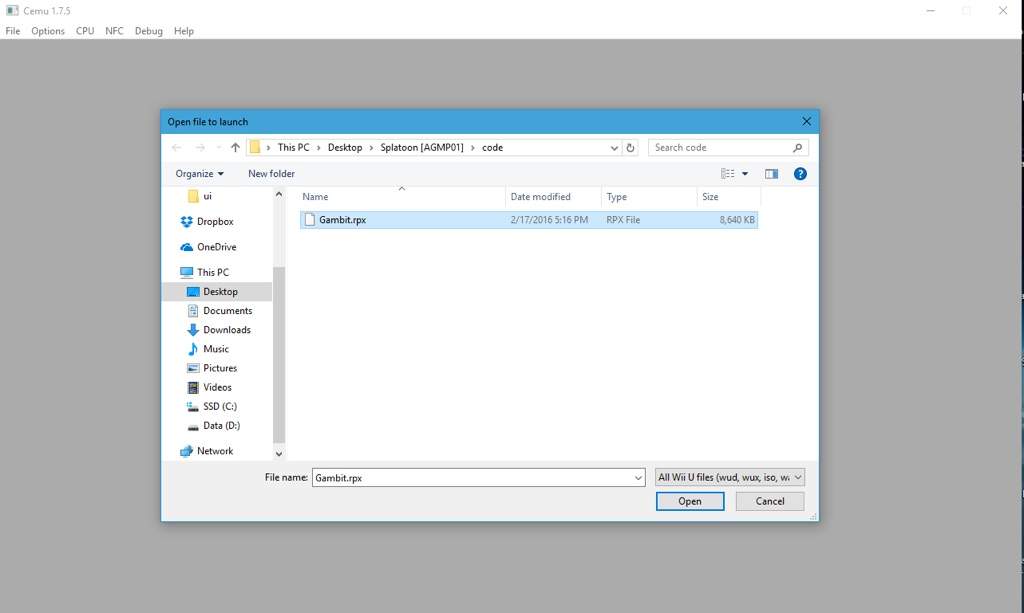The image size is (1024, 613).
Task: Go up one folder level arrow
Action: point(235,148)
